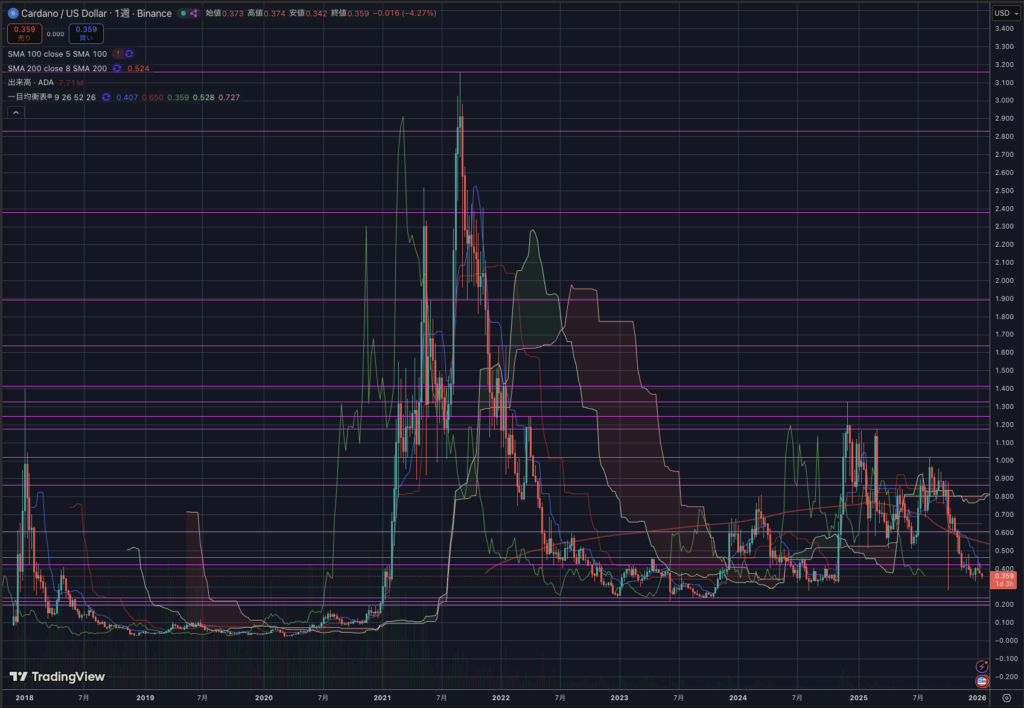Click the Ichimoku indicator refresh icon

tap(105, 97)
